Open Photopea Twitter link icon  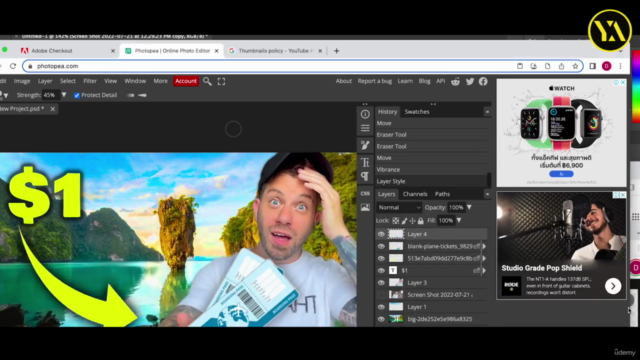[x=470, y=81]
